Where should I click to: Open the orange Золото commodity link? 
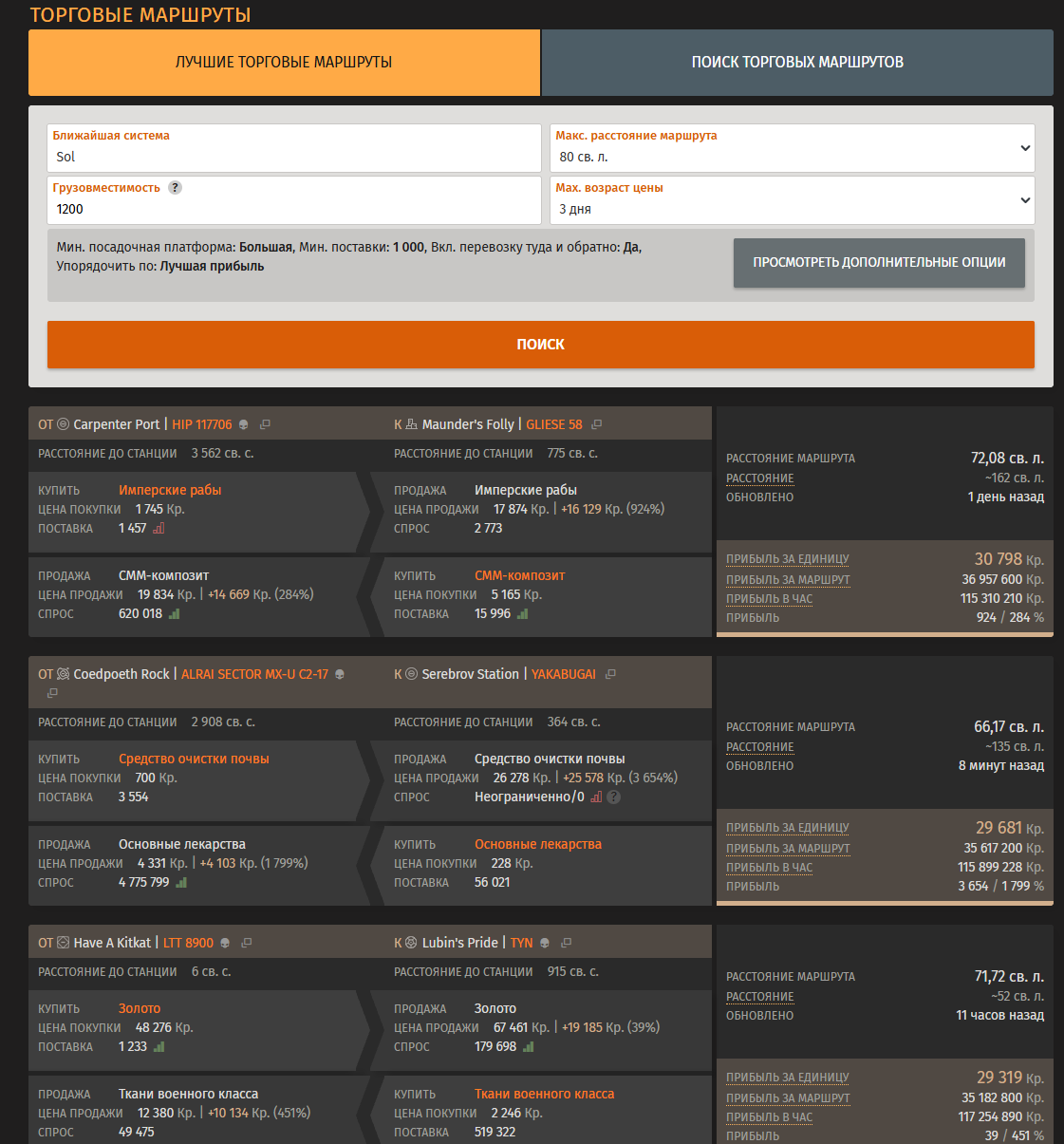click(x=140, y=1008)
